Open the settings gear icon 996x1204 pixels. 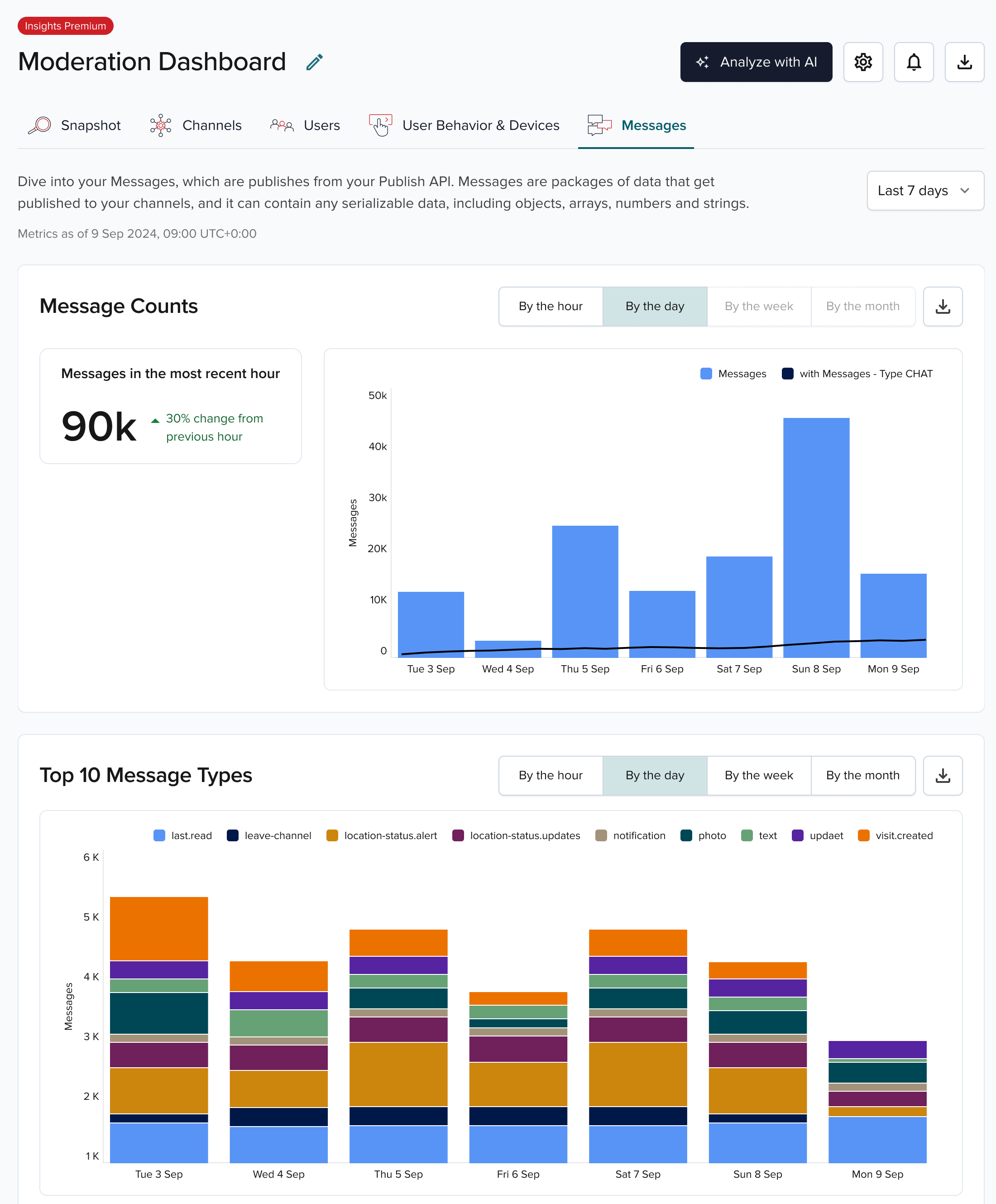click(x=863, y=62)
